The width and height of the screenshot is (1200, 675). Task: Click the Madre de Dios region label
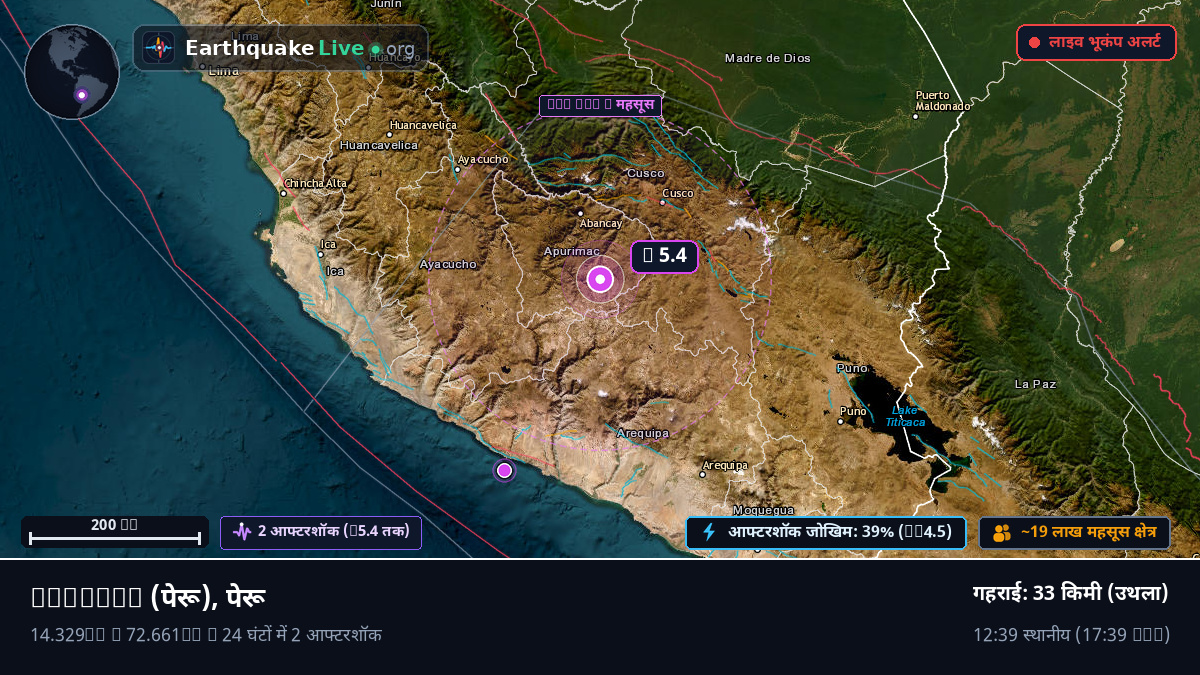(x=768, y=58)
